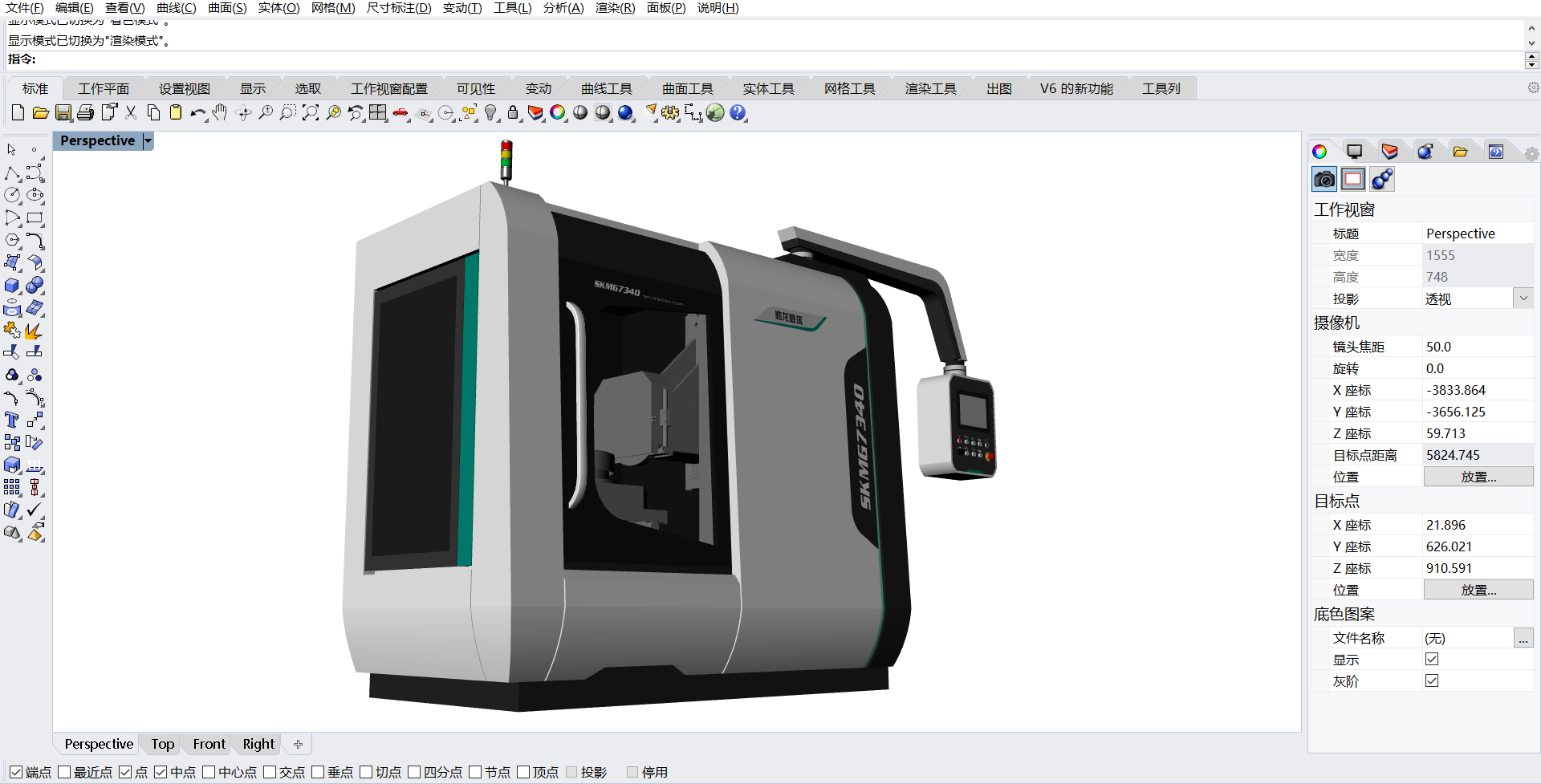Disable the 端点 object snap checkbox
The height and width of the screenshot is (784, 1541).
17,772
